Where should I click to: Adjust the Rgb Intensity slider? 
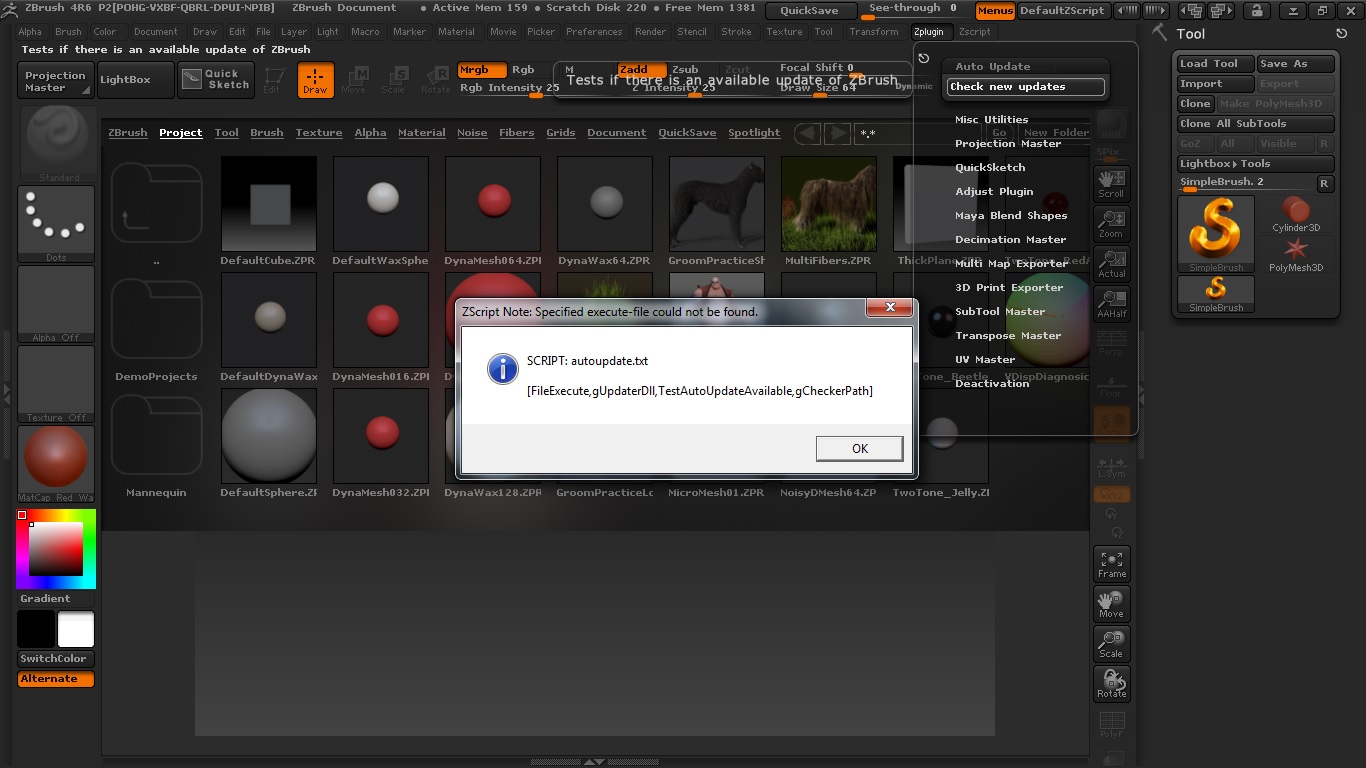pos(509,89)
